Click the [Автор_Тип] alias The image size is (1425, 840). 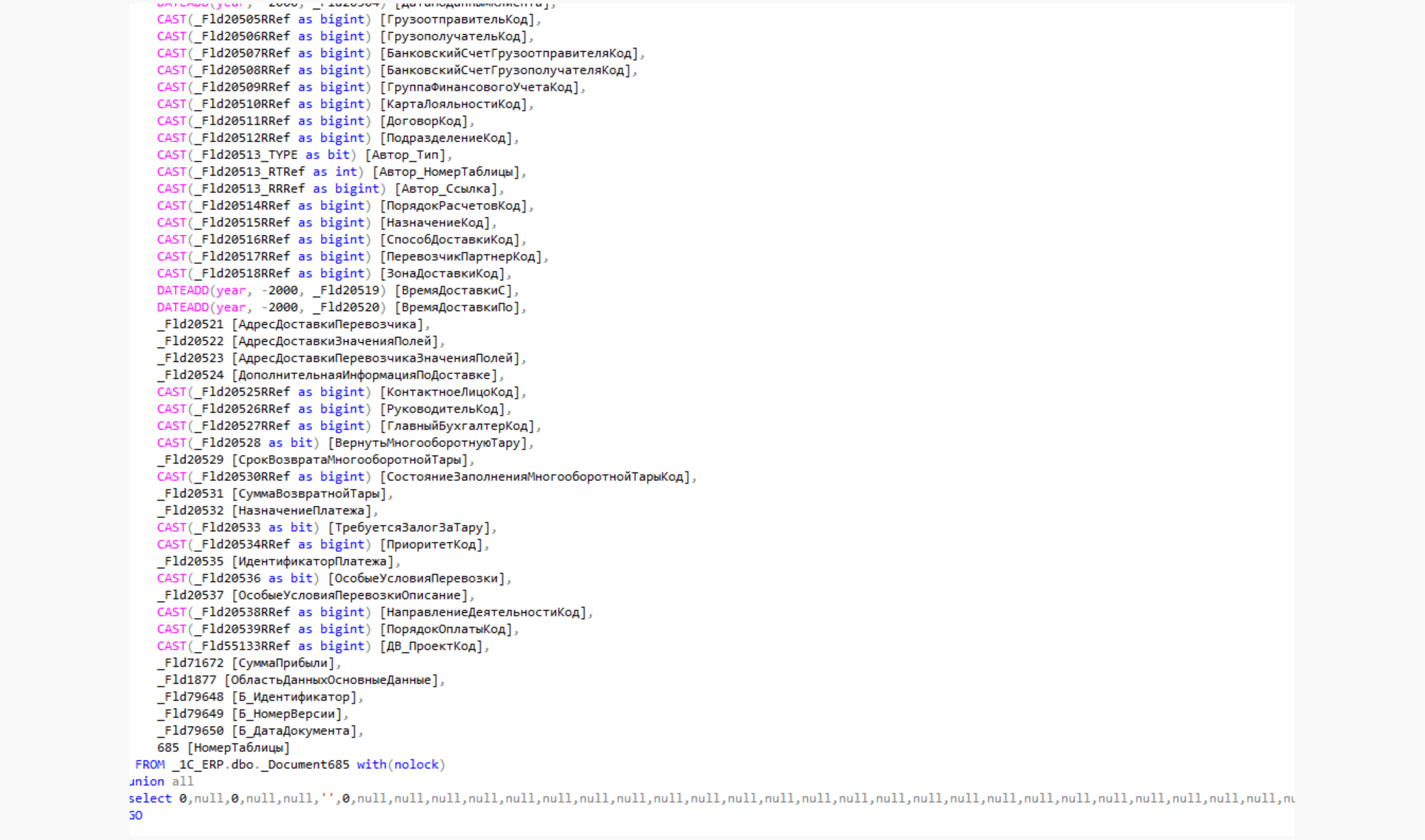(x=405, y=155)
